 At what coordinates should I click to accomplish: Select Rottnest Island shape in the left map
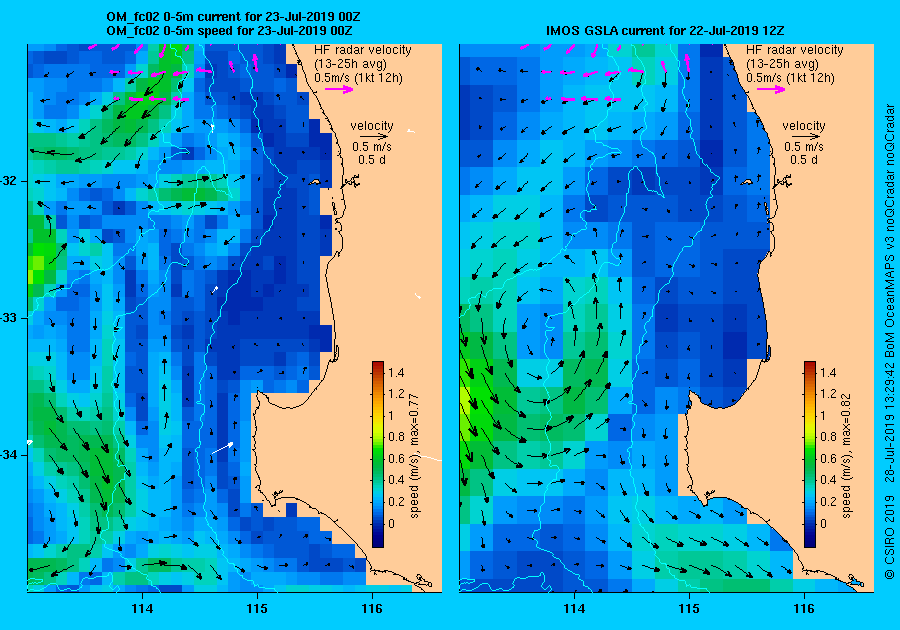(314, 182)
